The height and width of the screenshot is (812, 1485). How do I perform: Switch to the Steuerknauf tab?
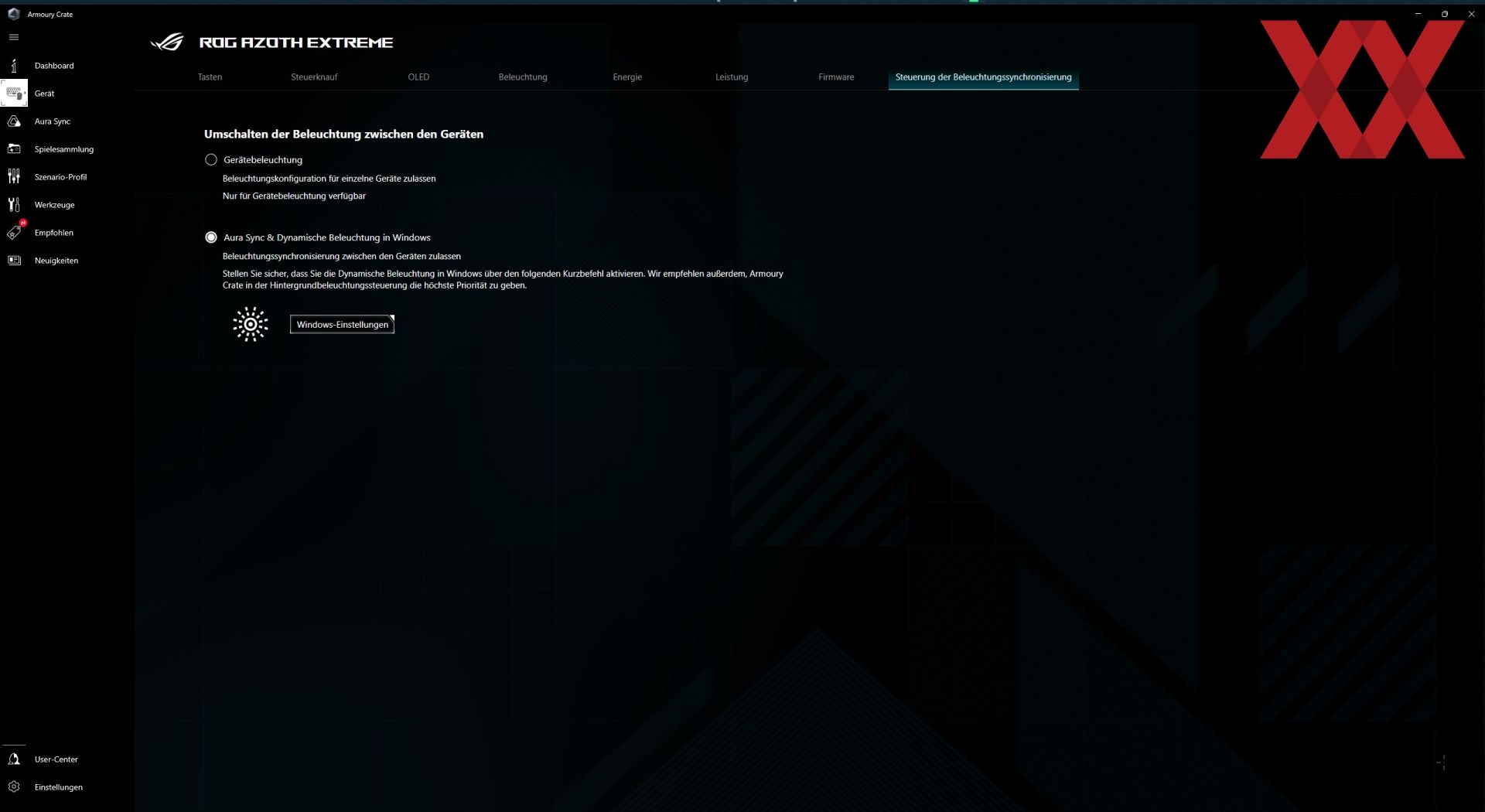pyautogui.click(x=314, y=77)
